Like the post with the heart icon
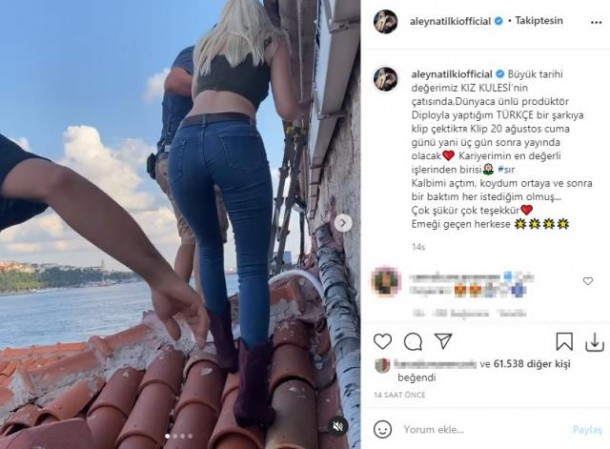 point(382,342)
